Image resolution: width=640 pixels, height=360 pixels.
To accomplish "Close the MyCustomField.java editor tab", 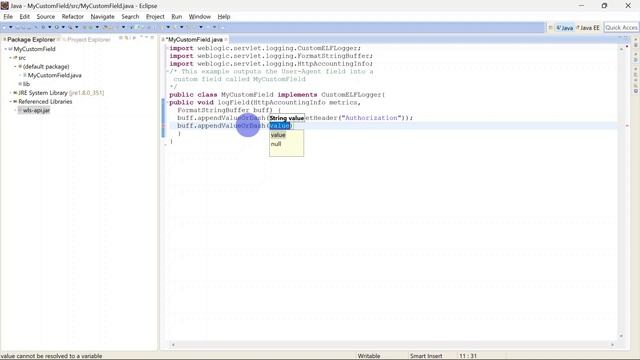I will [226, 40].
